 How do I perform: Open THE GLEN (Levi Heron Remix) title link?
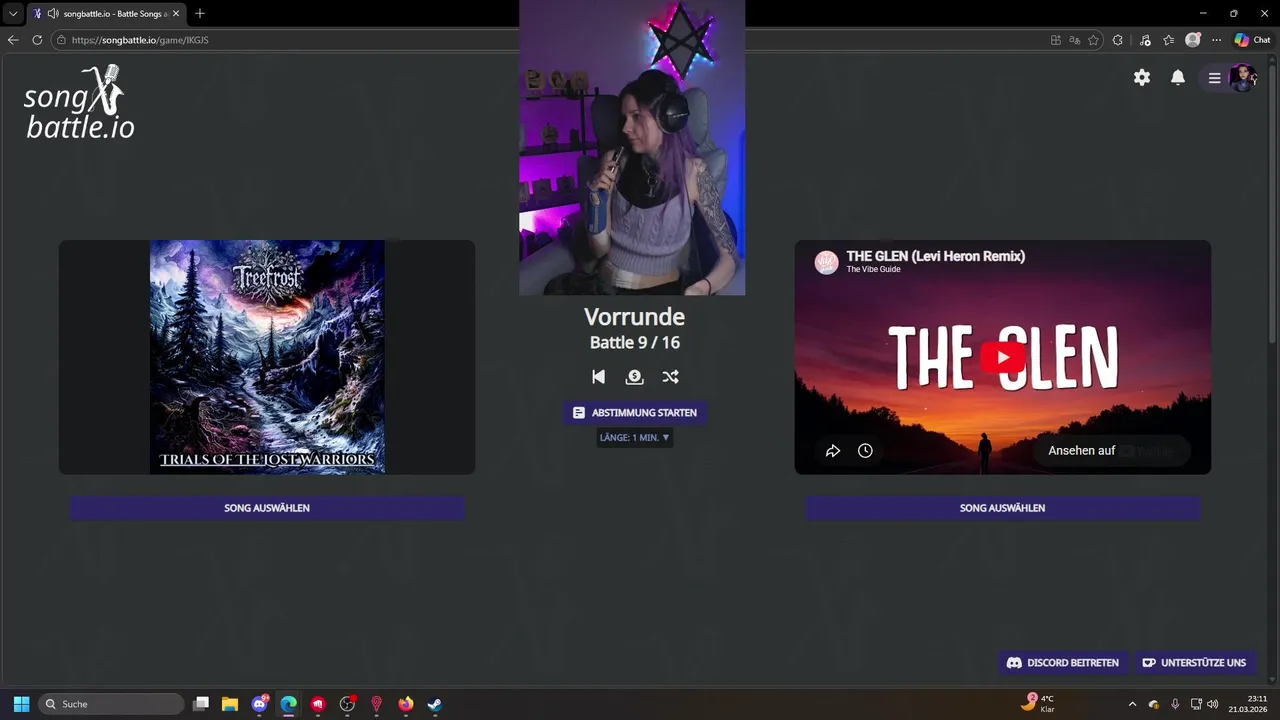click(x=935, y=256)
